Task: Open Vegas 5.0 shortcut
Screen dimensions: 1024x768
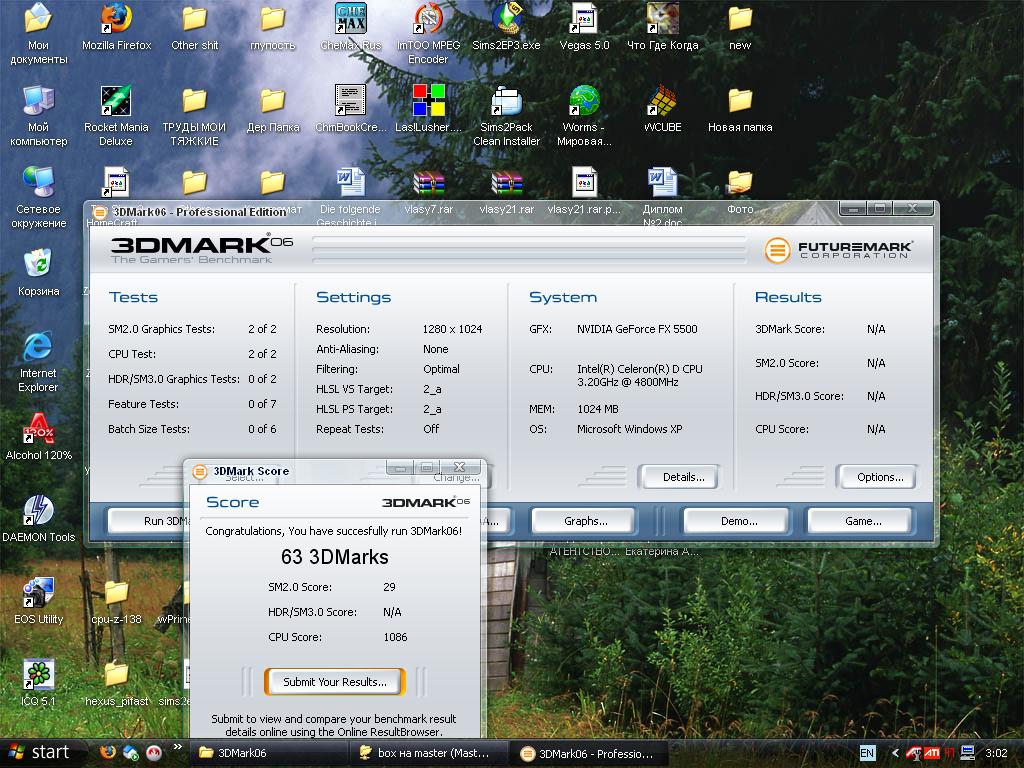Action: 584,27
